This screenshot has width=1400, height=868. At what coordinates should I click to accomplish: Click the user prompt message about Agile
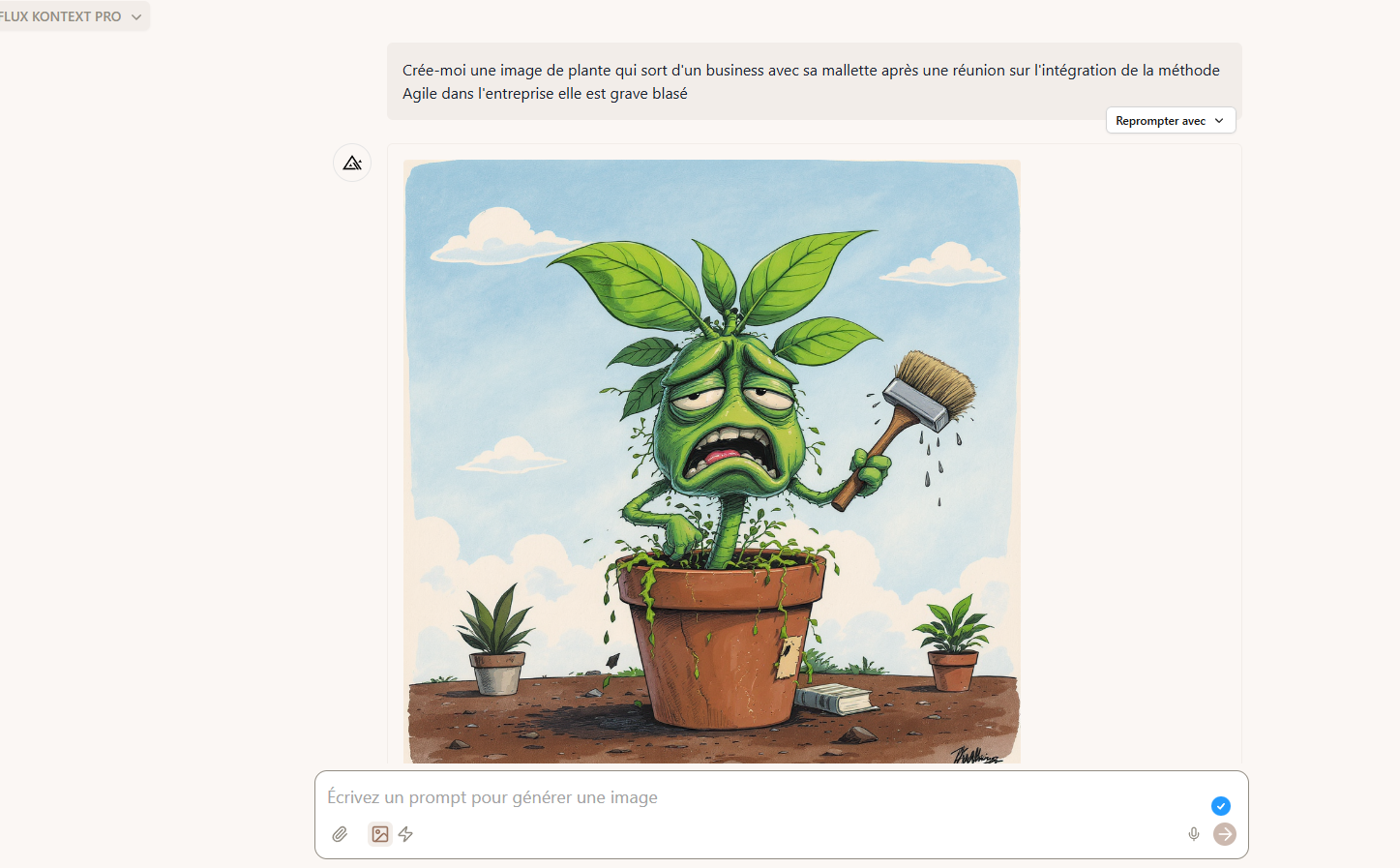tap(814, 81)
